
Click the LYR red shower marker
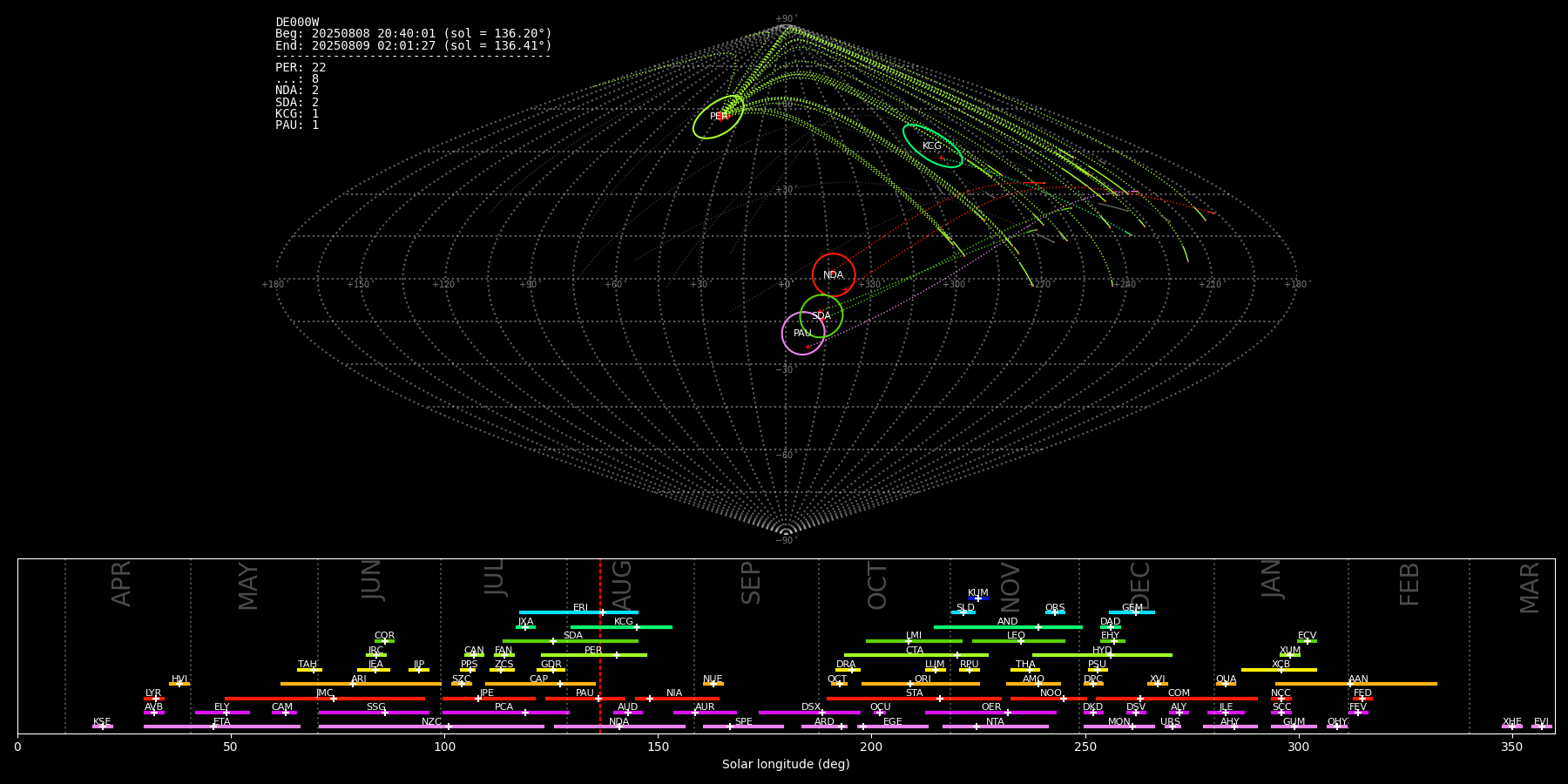(x=154, y=699)
